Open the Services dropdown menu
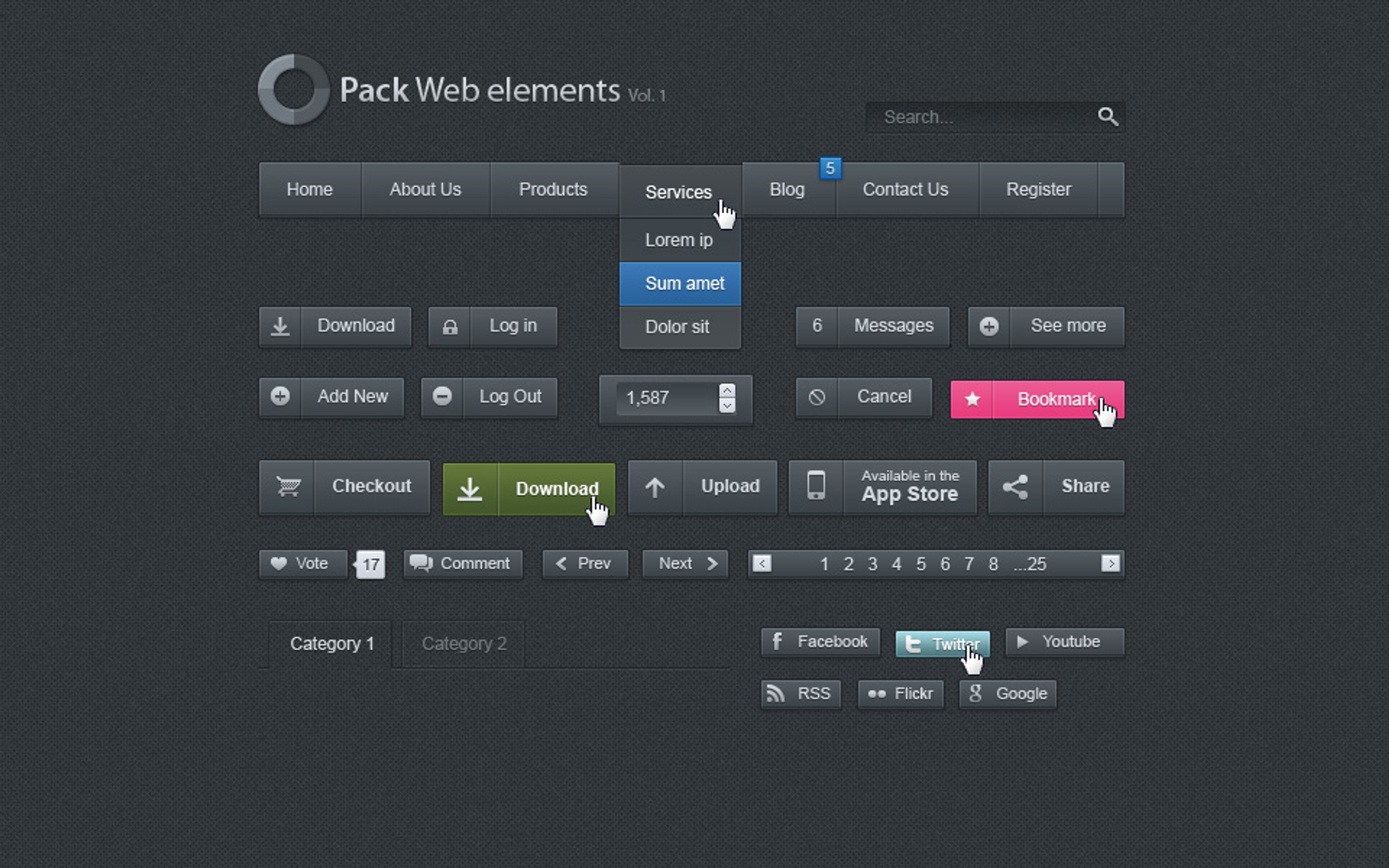1389x868 pixels. (678, 191)
